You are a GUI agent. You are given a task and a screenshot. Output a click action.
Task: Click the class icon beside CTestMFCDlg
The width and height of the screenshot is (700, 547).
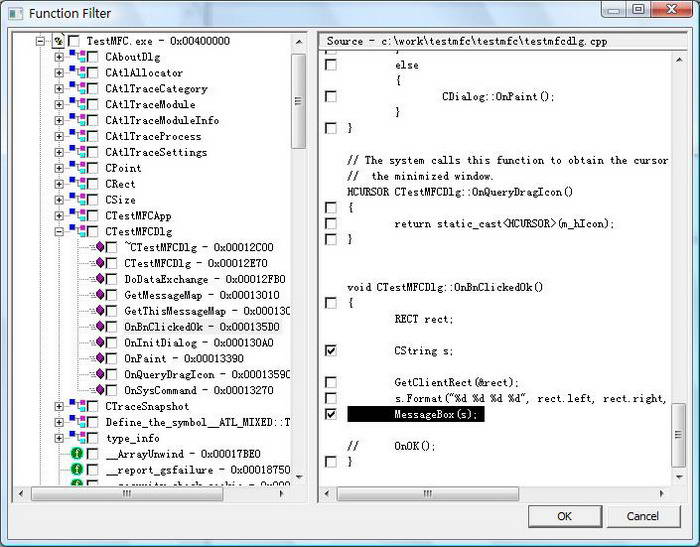77,231
